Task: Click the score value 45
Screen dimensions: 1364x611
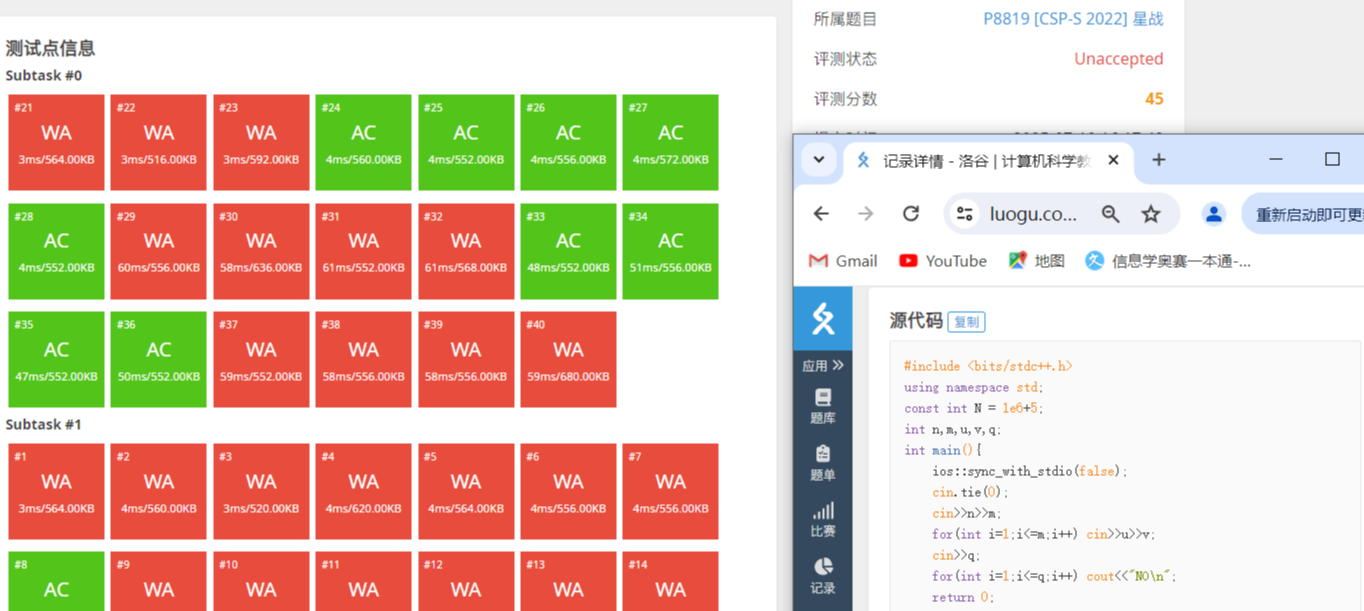Action: click(1154, 99)
